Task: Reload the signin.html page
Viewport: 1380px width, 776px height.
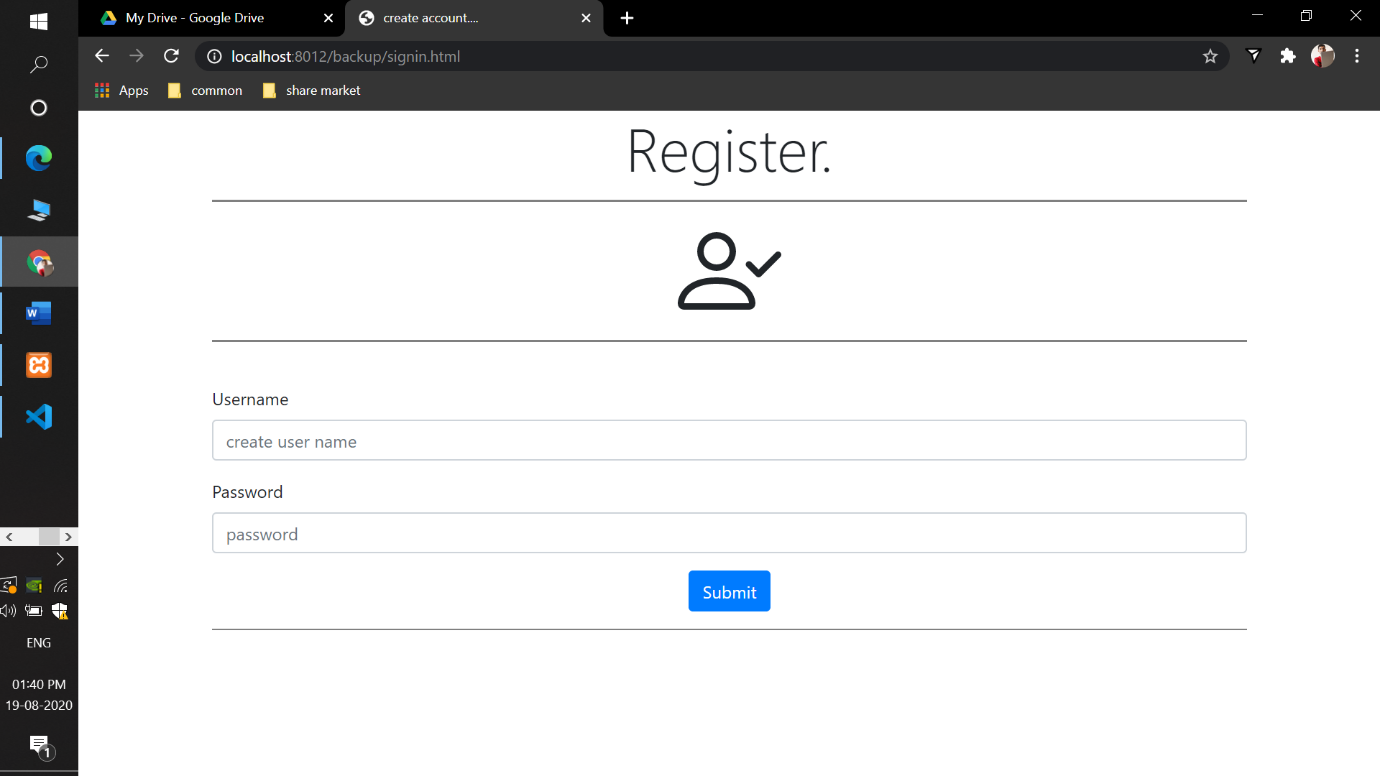Action: coord(170,56)
